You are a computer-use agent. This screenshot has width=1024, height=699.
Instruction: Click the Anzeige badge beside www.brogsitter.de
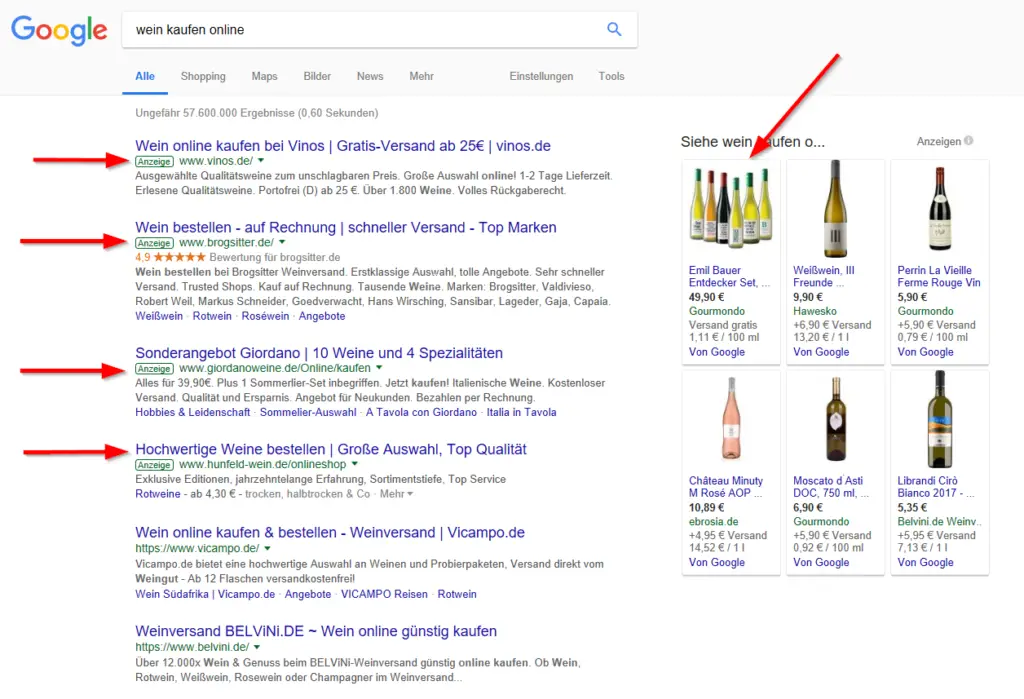[x=154, y=243]
